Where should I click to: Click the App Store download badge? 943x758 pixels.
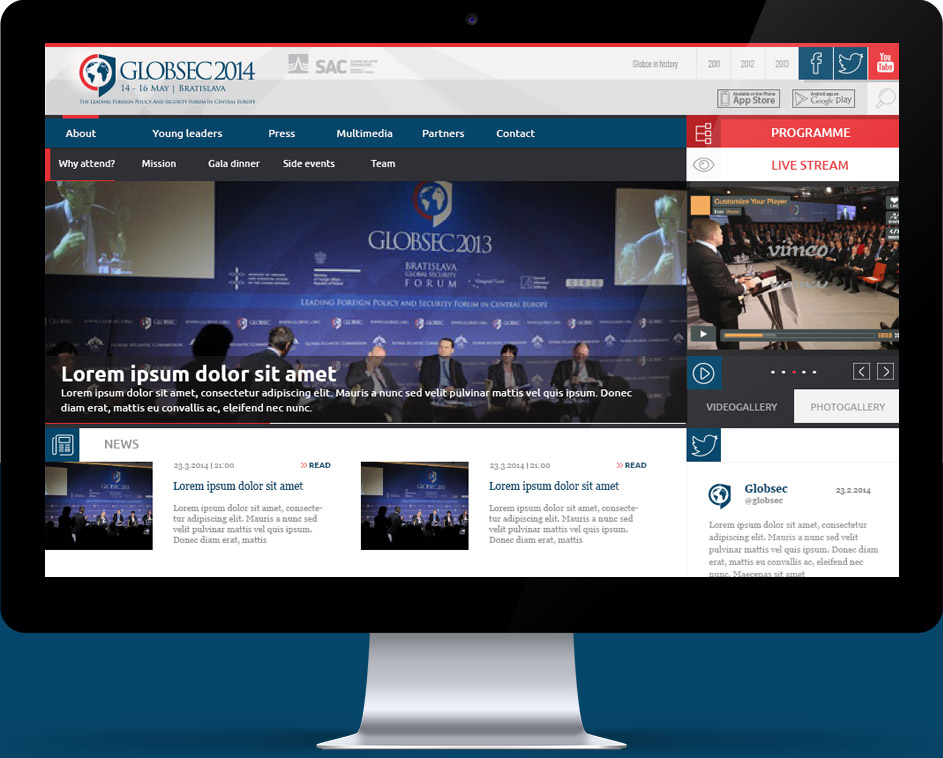tap(748, 99)
